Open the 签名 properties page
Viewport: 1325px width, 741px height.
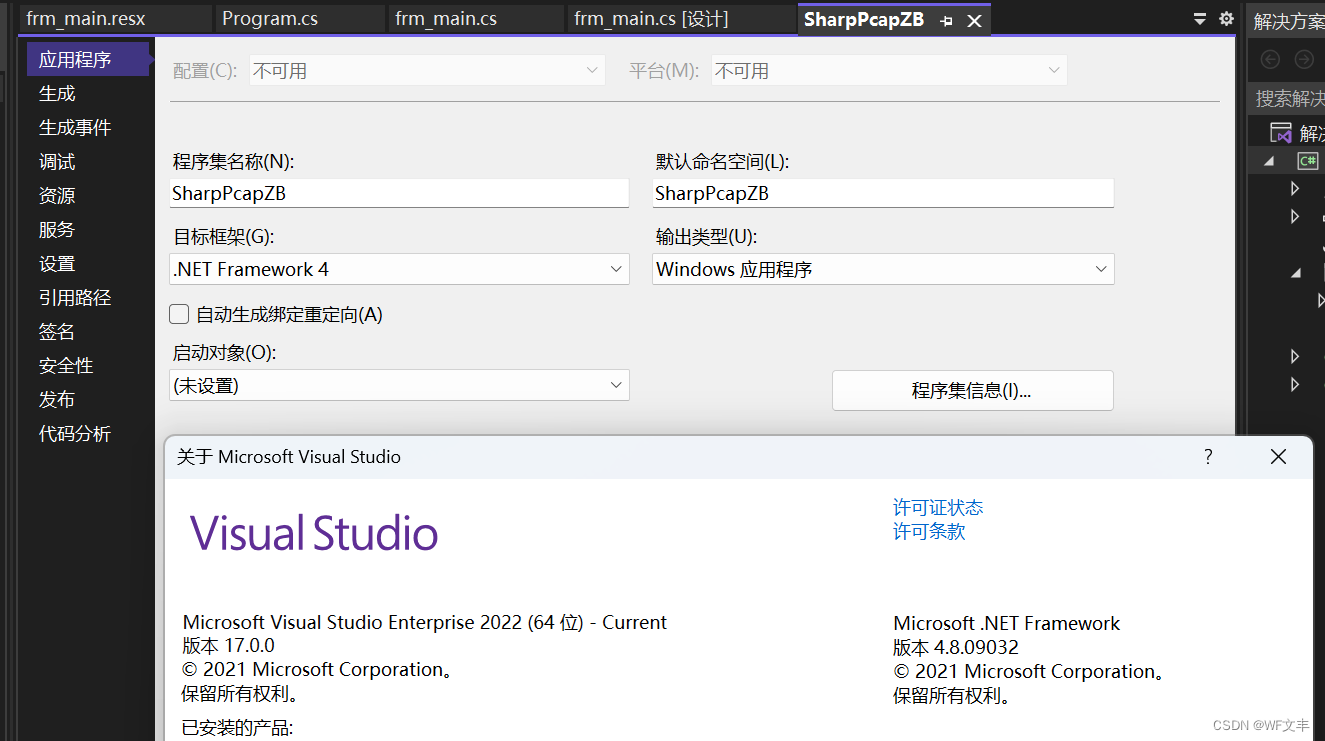point(57,331)
